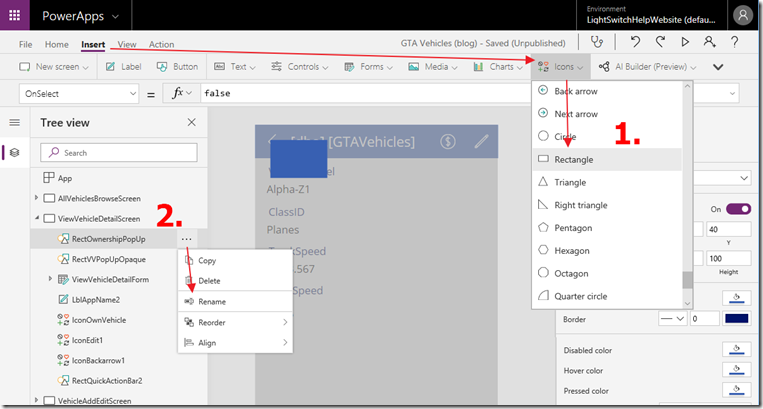This screenshot has height=409, width=763.
Task: Choose Rename in the context menu
Action: click(x=236, y=302)
